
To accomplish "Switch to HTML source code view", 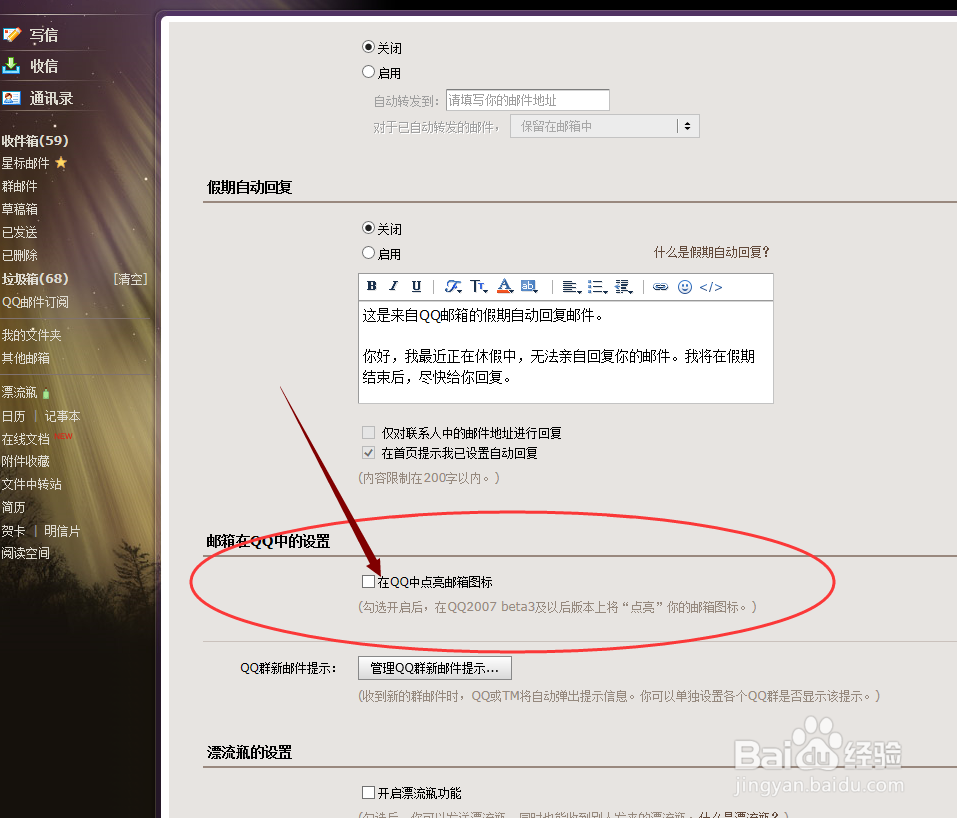I will [710, 287].
